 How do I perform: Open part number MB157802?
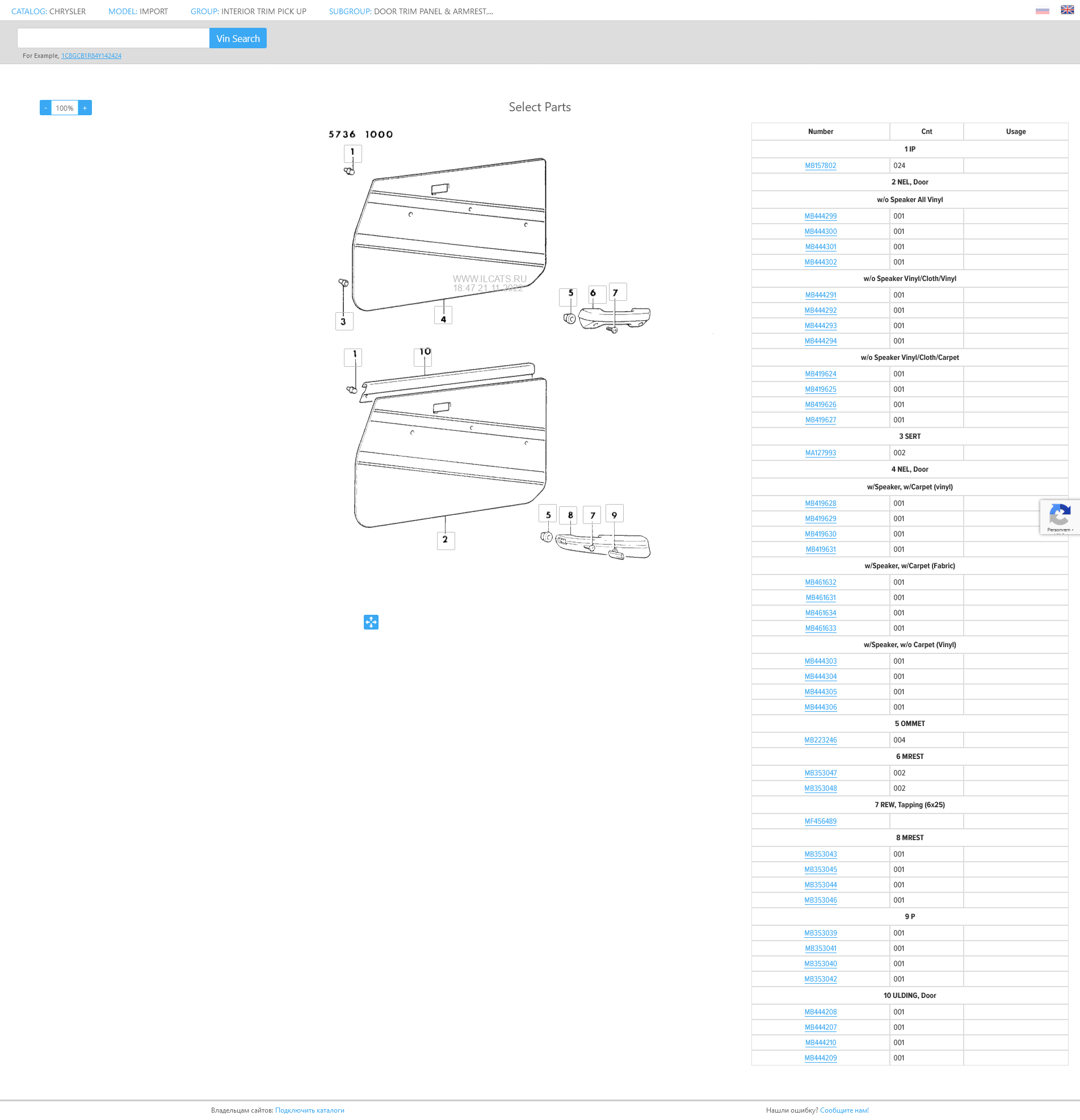pos(820,166)
